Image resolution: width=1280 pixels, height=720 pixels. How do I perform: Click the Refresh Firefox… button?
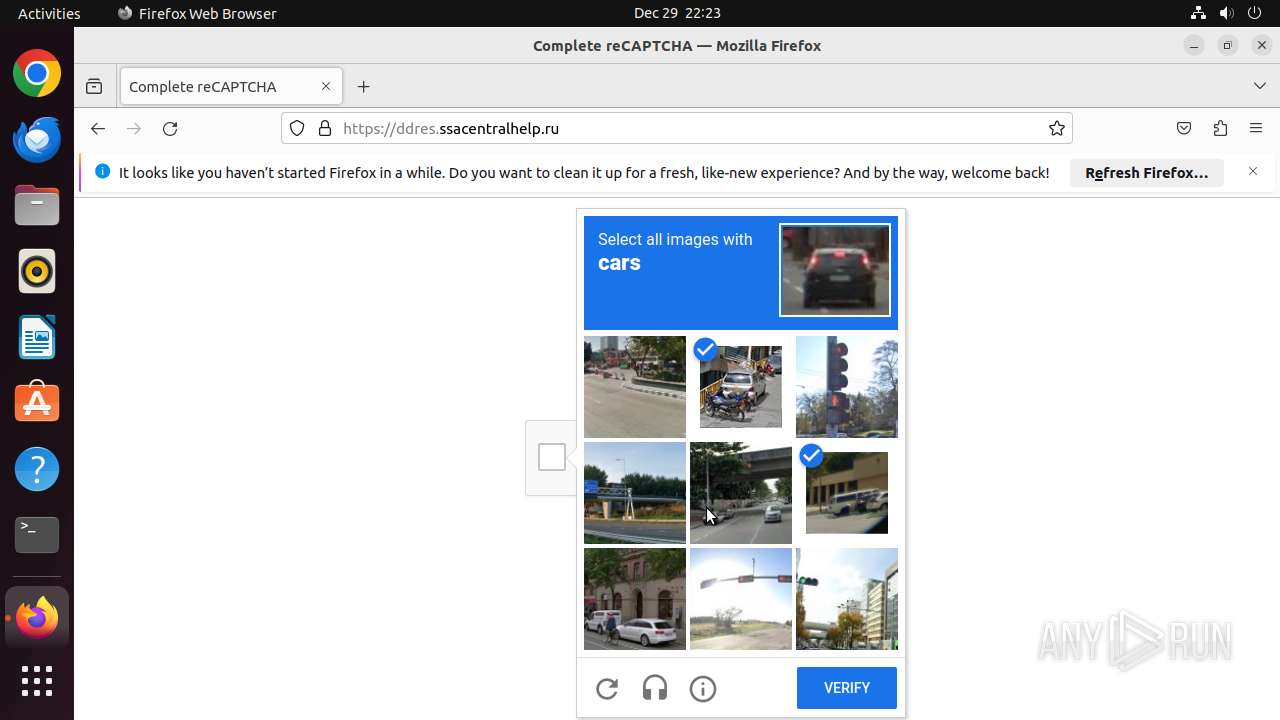point(1147,173)
